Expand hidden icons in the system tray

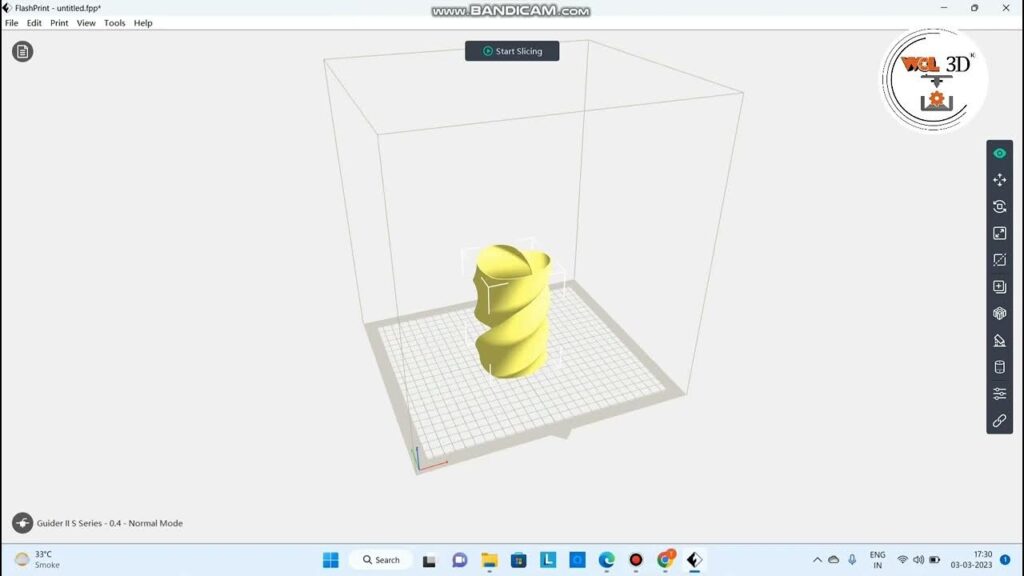tap(817, 559)
